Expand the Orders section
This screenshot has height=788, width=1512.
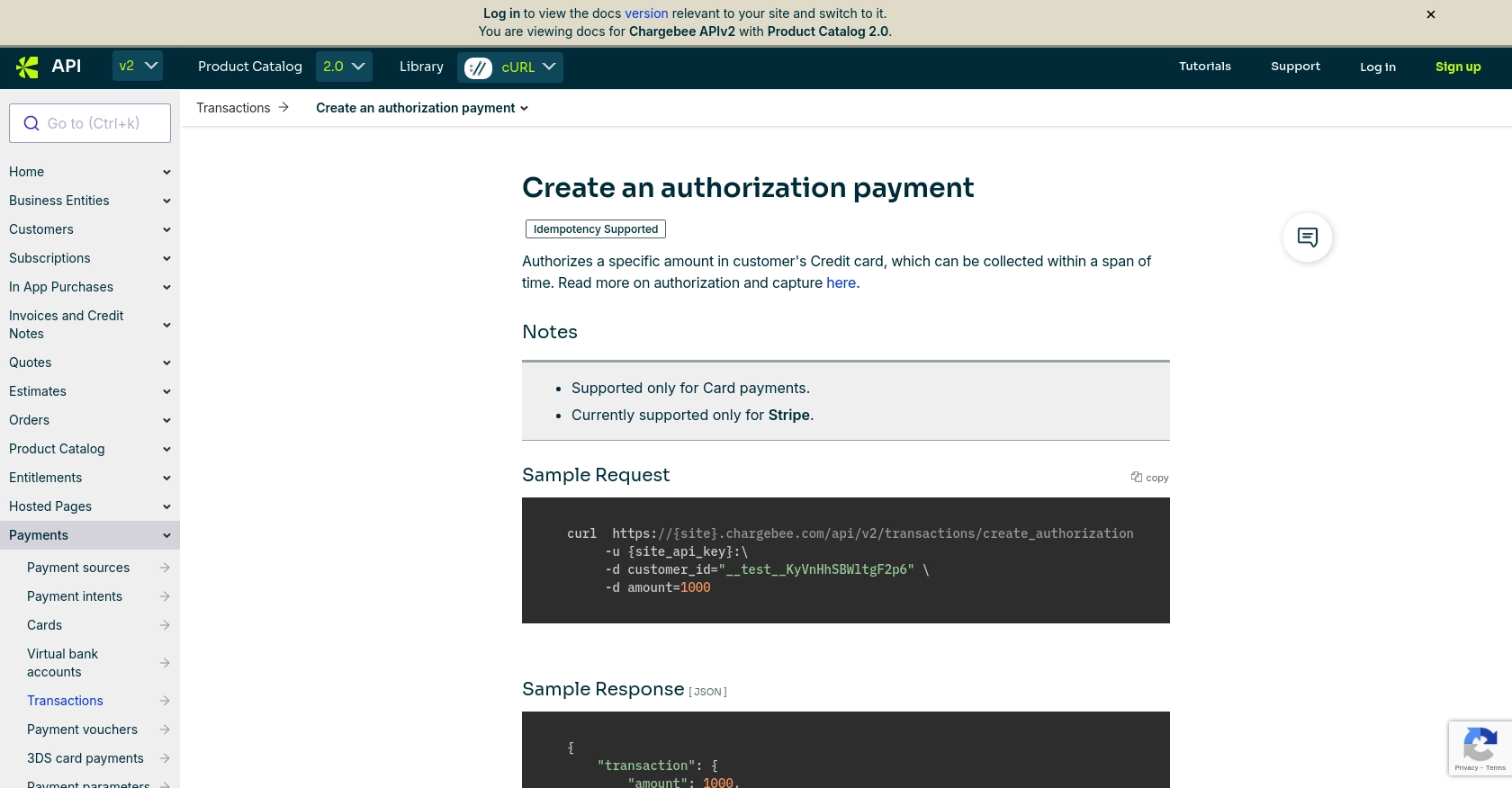point(166,420)
